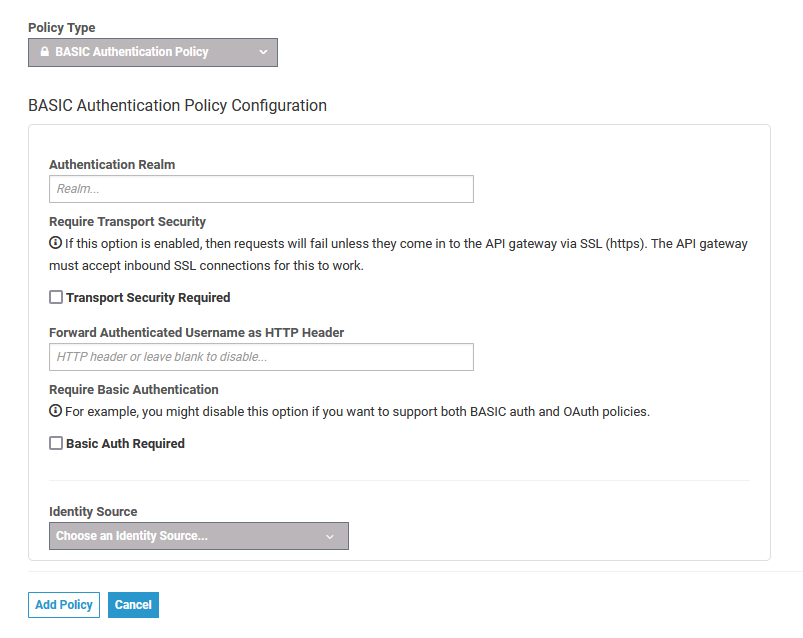Click the chevron arrow on Policy Type dropdown
803x638 pixels.
263,52
